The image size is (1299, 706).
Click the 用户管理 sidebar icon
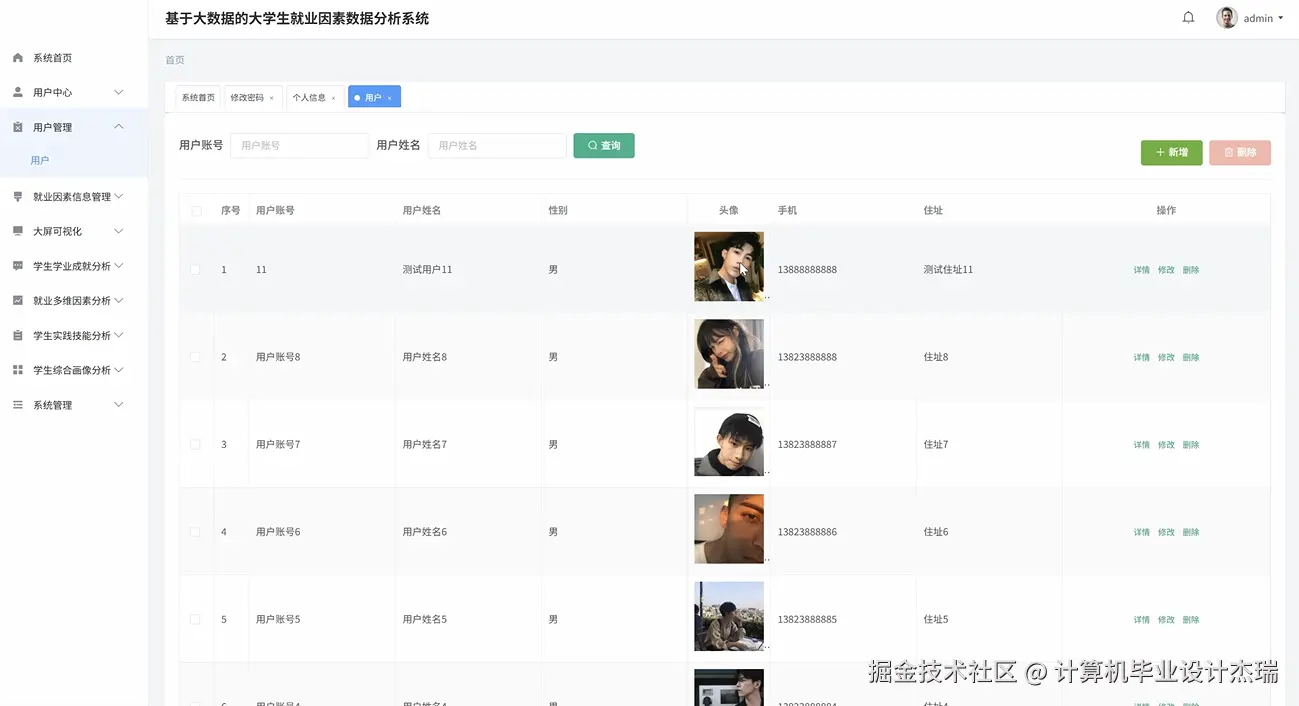pyautogui.click(x=16, y=126)
